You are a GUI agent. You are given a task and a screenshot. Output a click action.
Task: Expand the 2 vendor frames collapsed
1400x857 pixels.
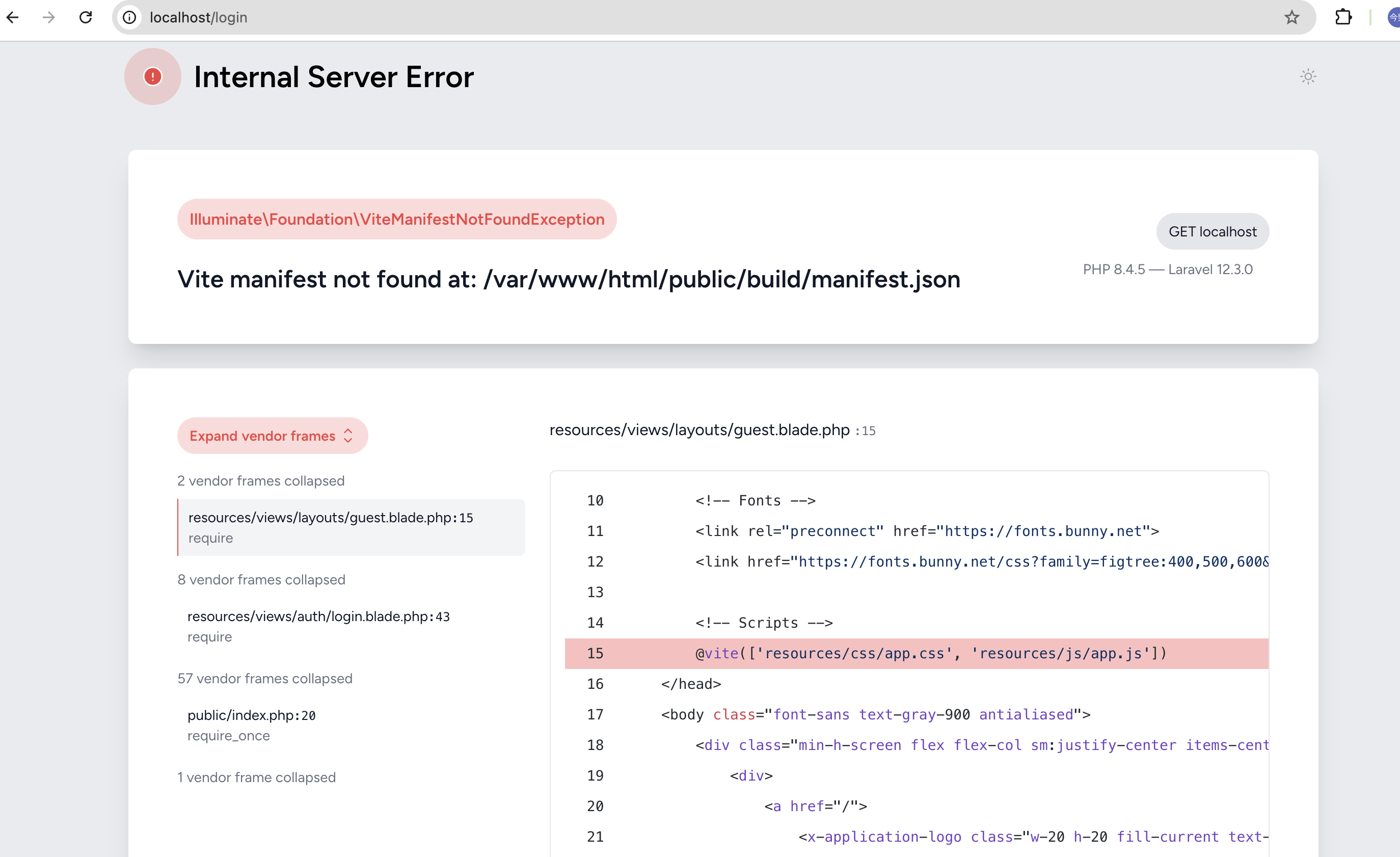pos(261,481)
